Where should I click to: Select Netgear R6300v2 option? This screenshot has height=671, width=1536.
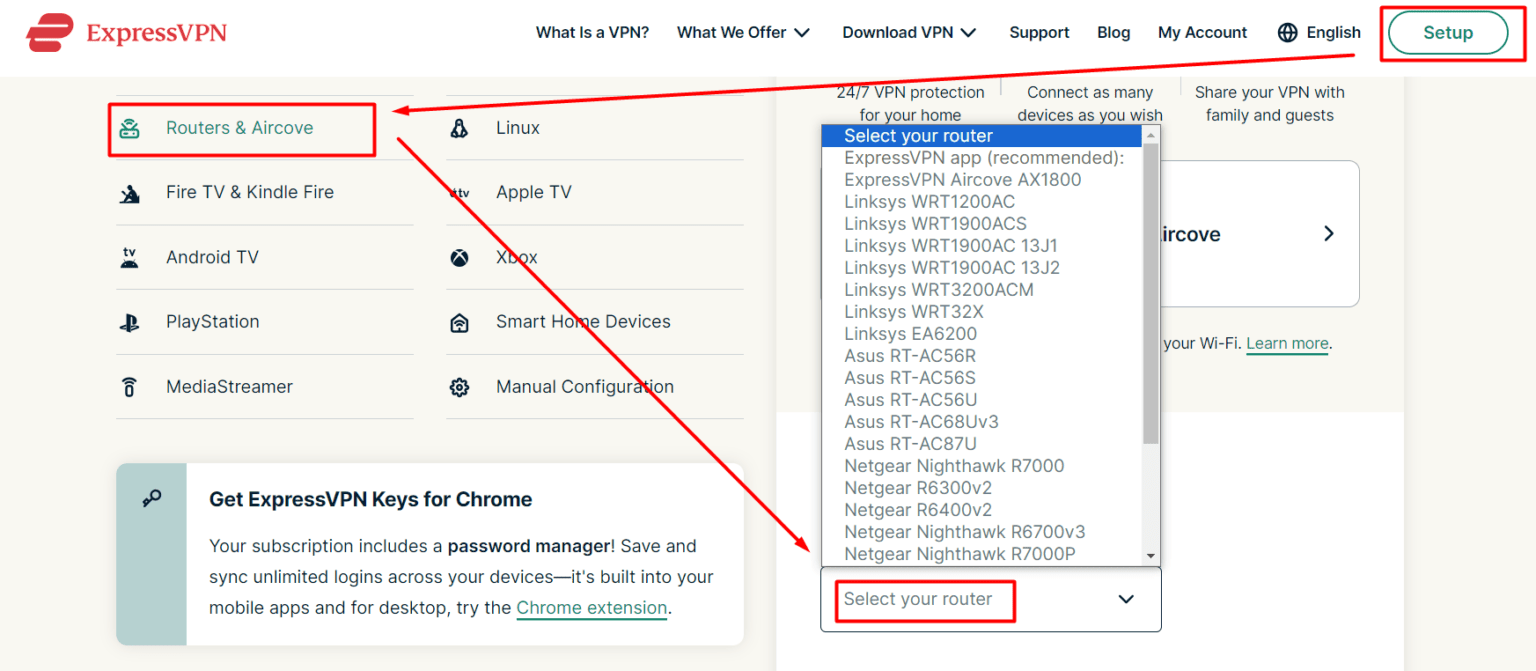pos(982,488)
